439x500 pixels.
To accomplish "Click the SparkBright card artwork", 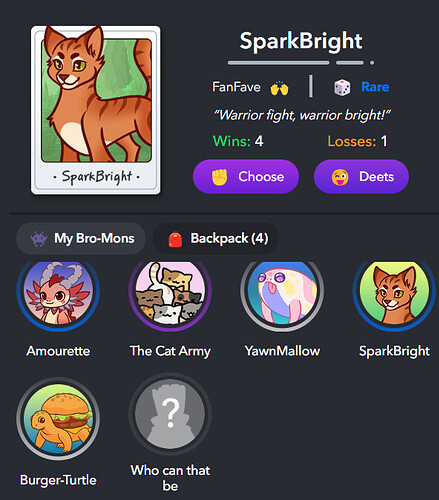I will tap(96, 110).
